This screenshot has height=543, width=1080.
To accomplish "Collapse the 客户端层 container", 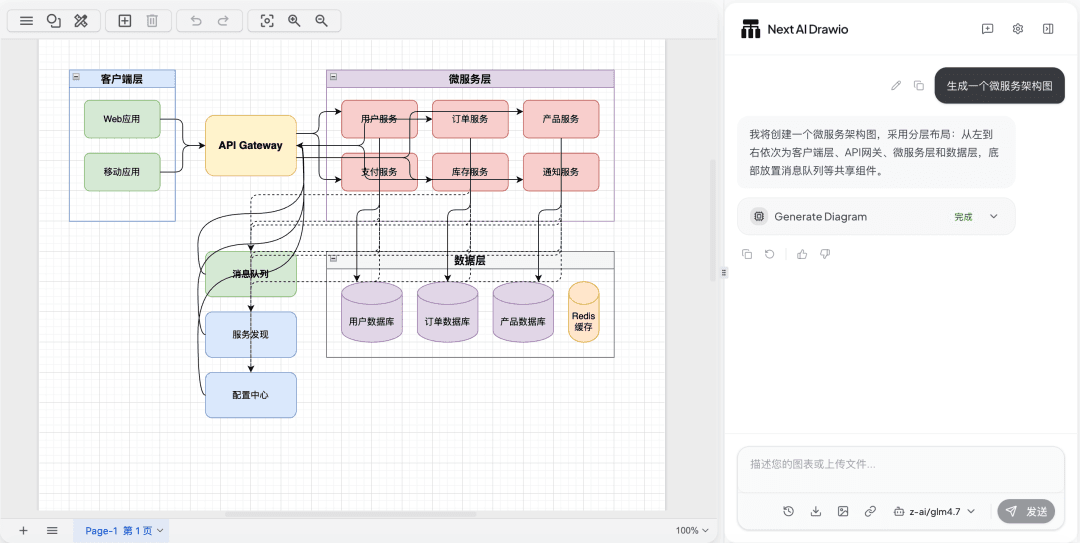I will pos(76,77).
